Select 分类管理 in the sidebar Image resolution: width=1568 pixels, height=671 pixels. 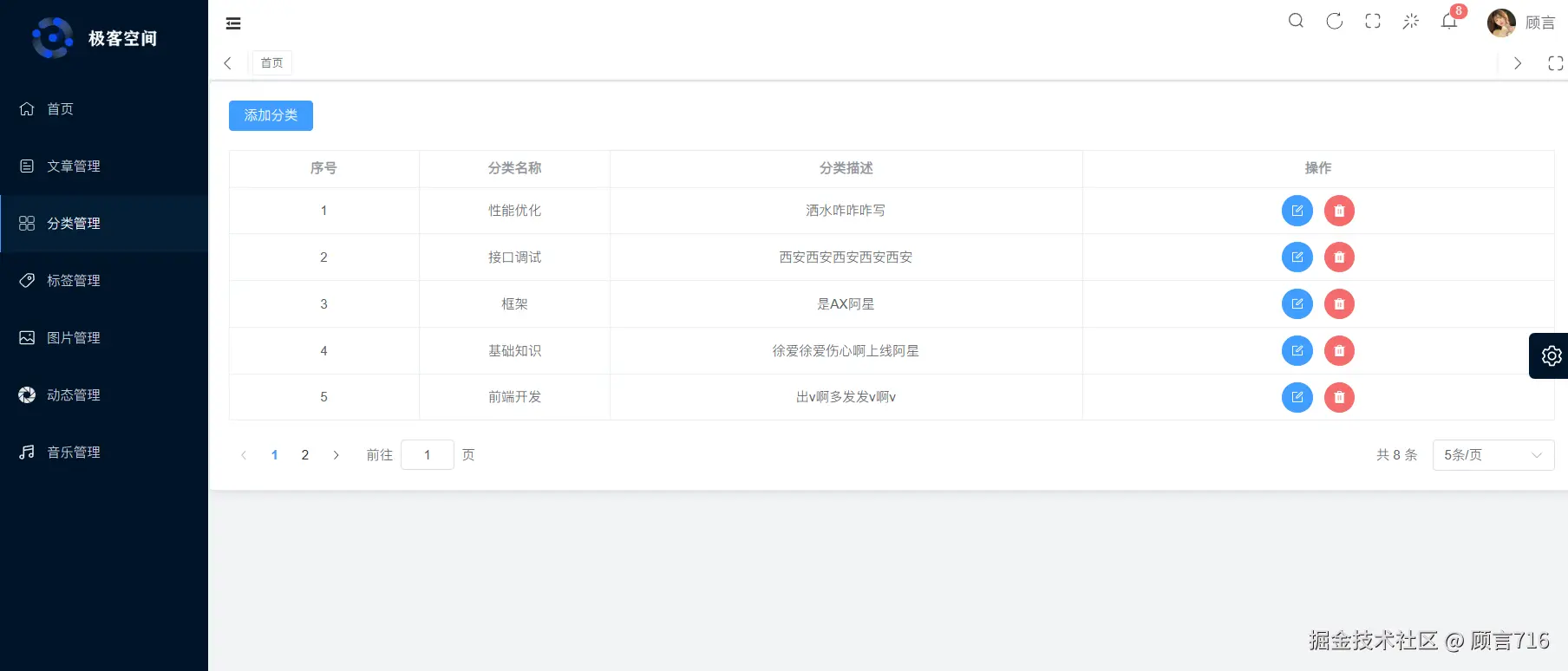(x=104, y=224)
